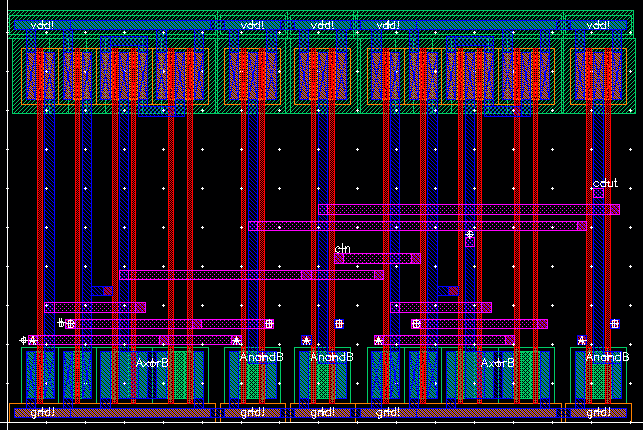Click the A pin of the AnandB cell under cout
This screenshot has width=643, height=430.
pos(582,340)
